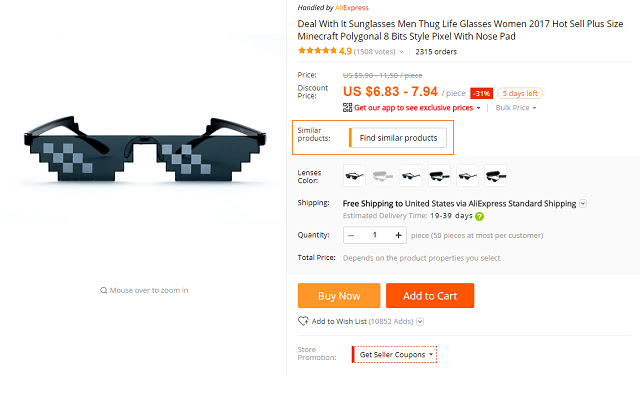Click the Buy Now button
This screenshot has width=640, height=400.
[x=339, y=296]
